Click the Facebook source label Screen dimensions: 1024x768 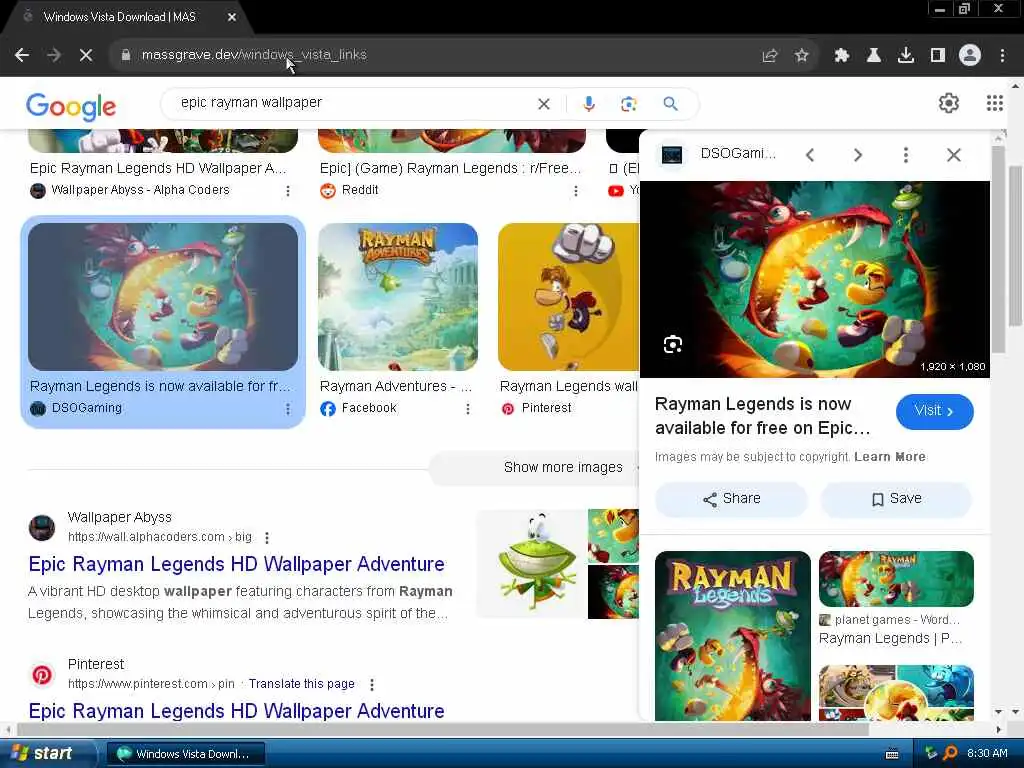click(x=369, y=408)
